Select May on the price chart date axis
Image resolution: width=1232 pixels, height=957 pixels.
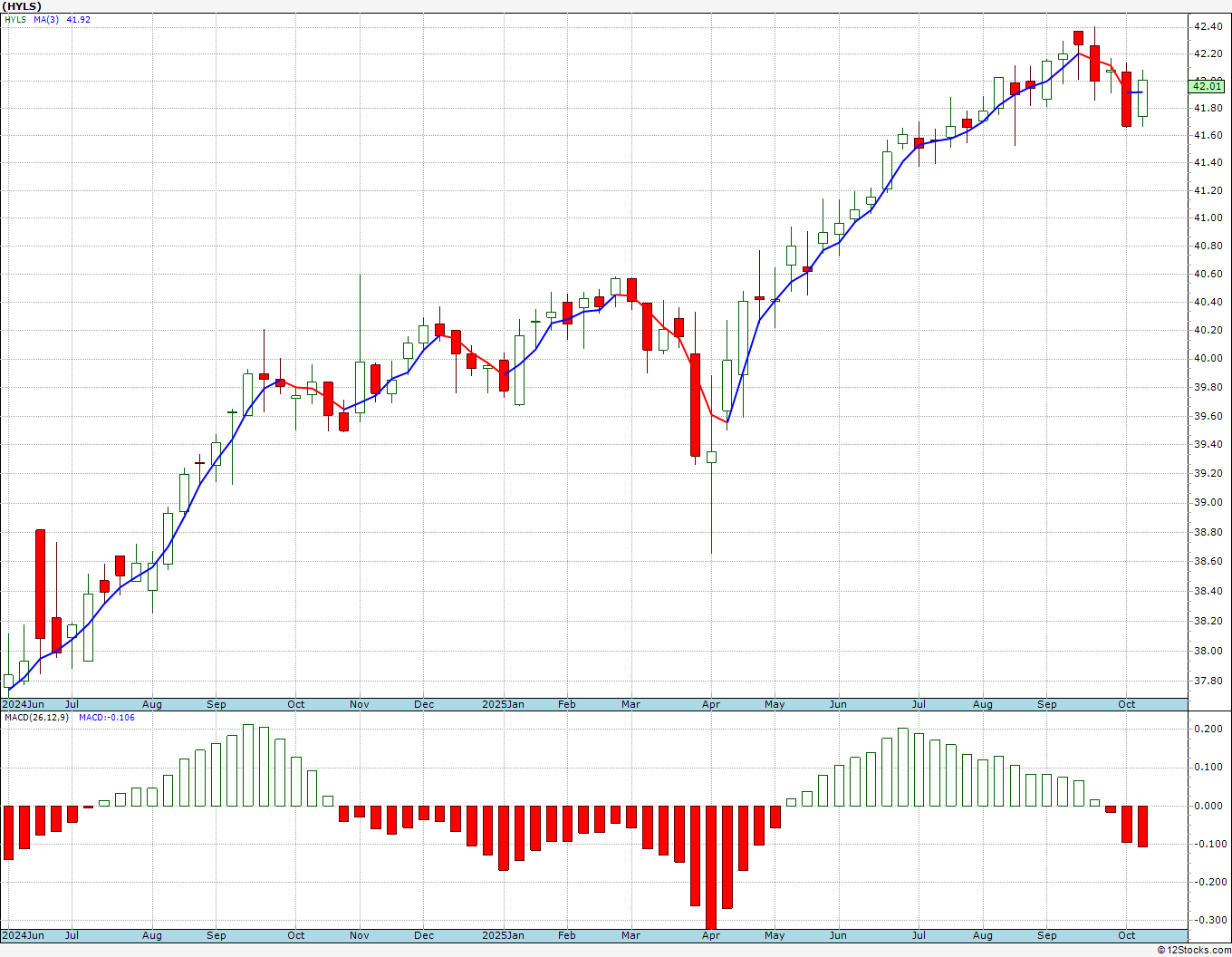click(775, 704)
